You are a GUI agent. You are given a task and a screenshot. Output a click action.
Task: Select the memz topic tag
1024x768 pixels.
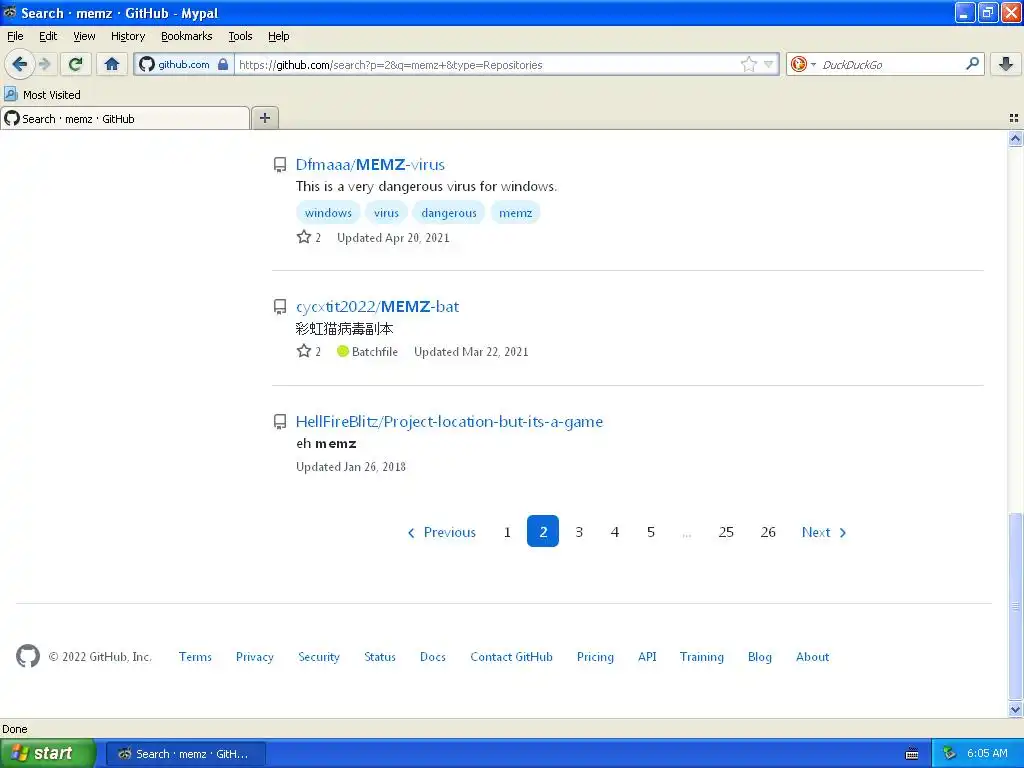[515, 213]
